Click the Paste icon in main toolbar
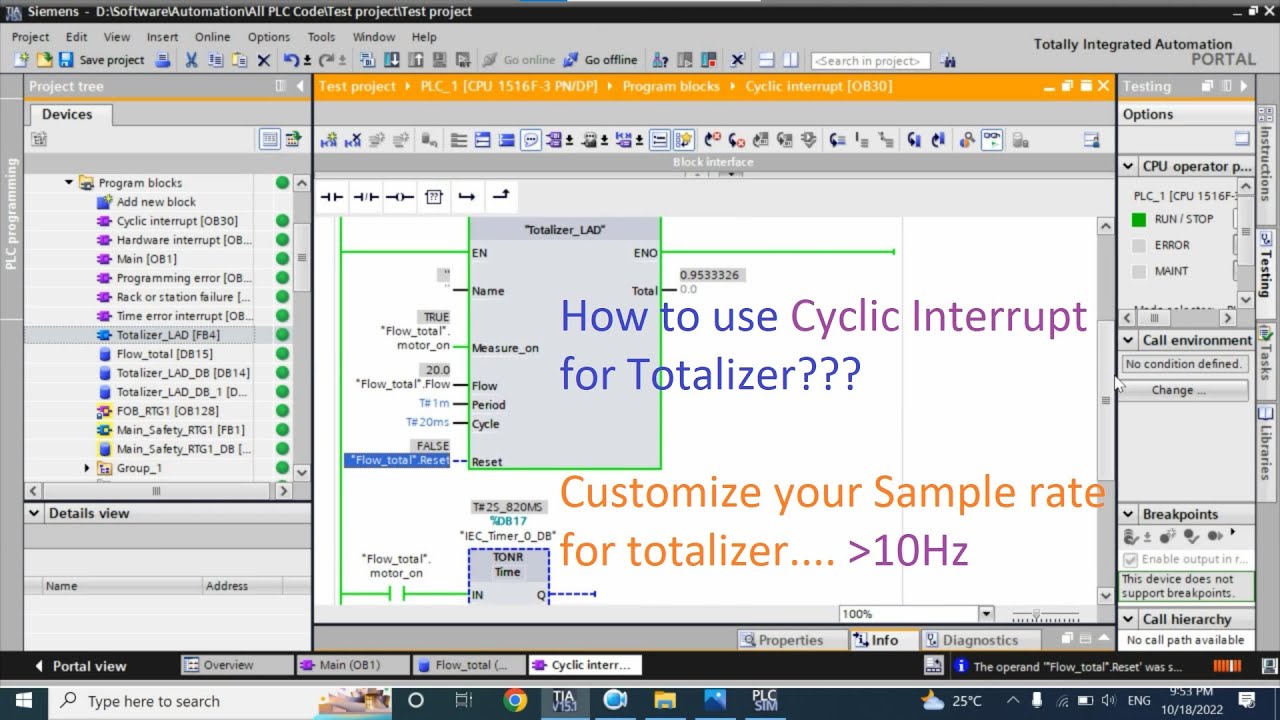The height and width of the screenshot is (720, 1280). (240, 60)
